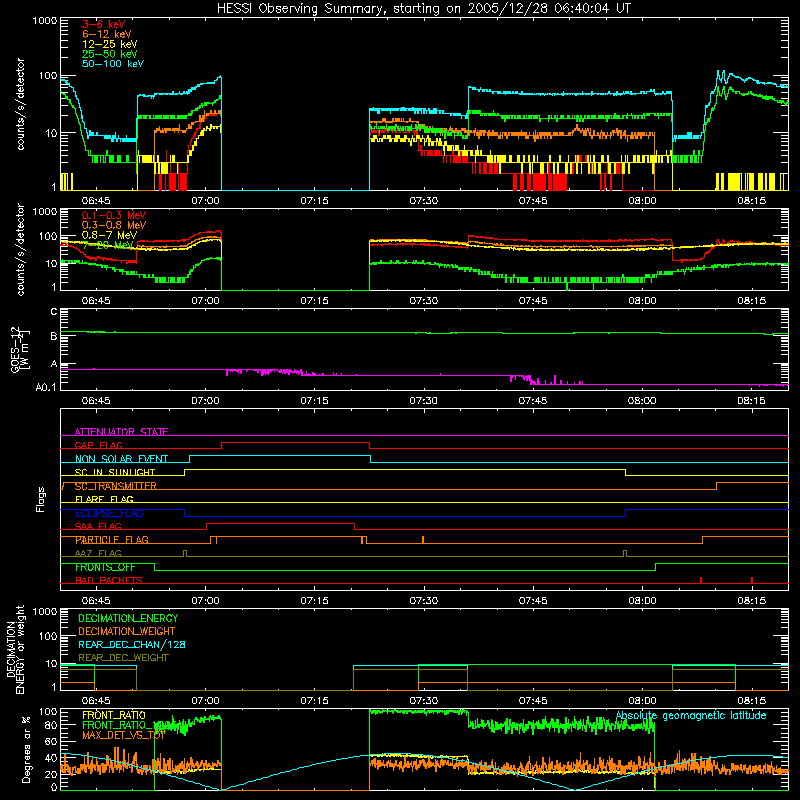
Task: Click the '25-50 keV' legend entry
Action: (x=109, y=54)
